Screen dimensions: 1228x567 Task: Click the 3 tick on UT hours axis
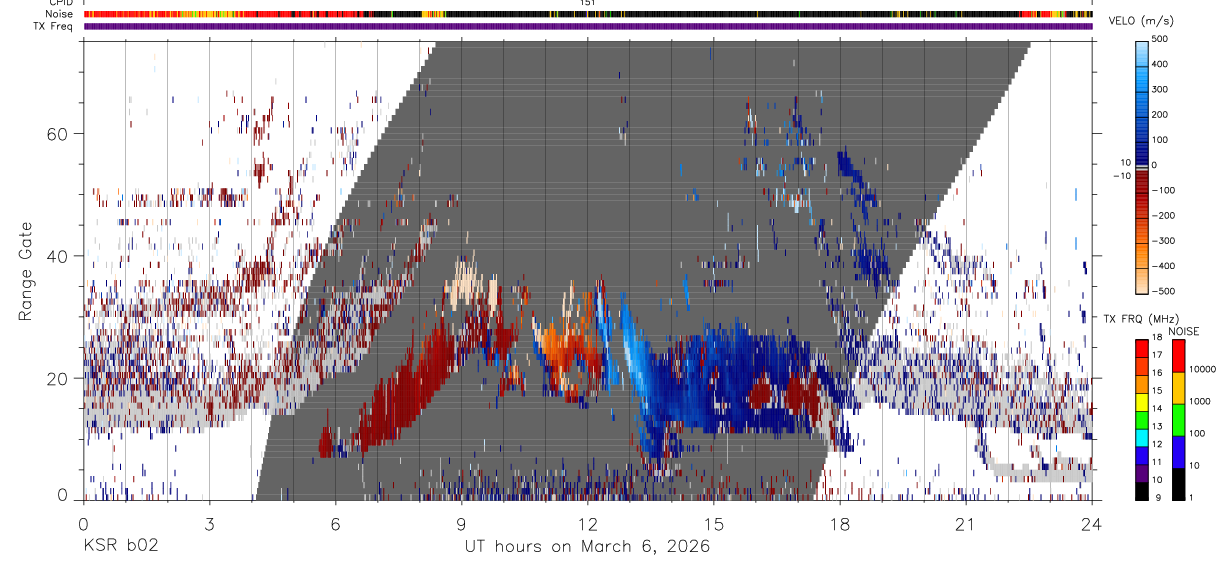[x=209, y=523]
